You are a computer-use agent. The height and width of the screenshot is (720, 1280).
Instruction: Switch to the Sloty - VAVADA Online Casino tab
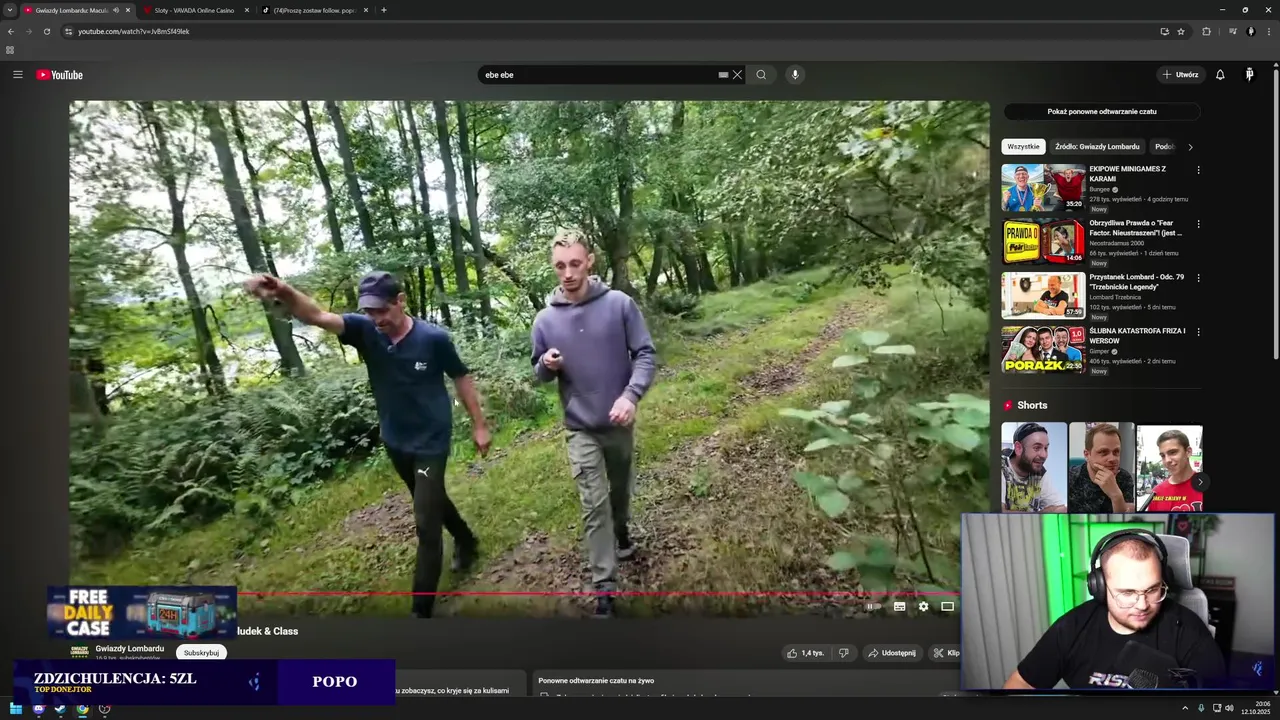(x=197, y=10)
